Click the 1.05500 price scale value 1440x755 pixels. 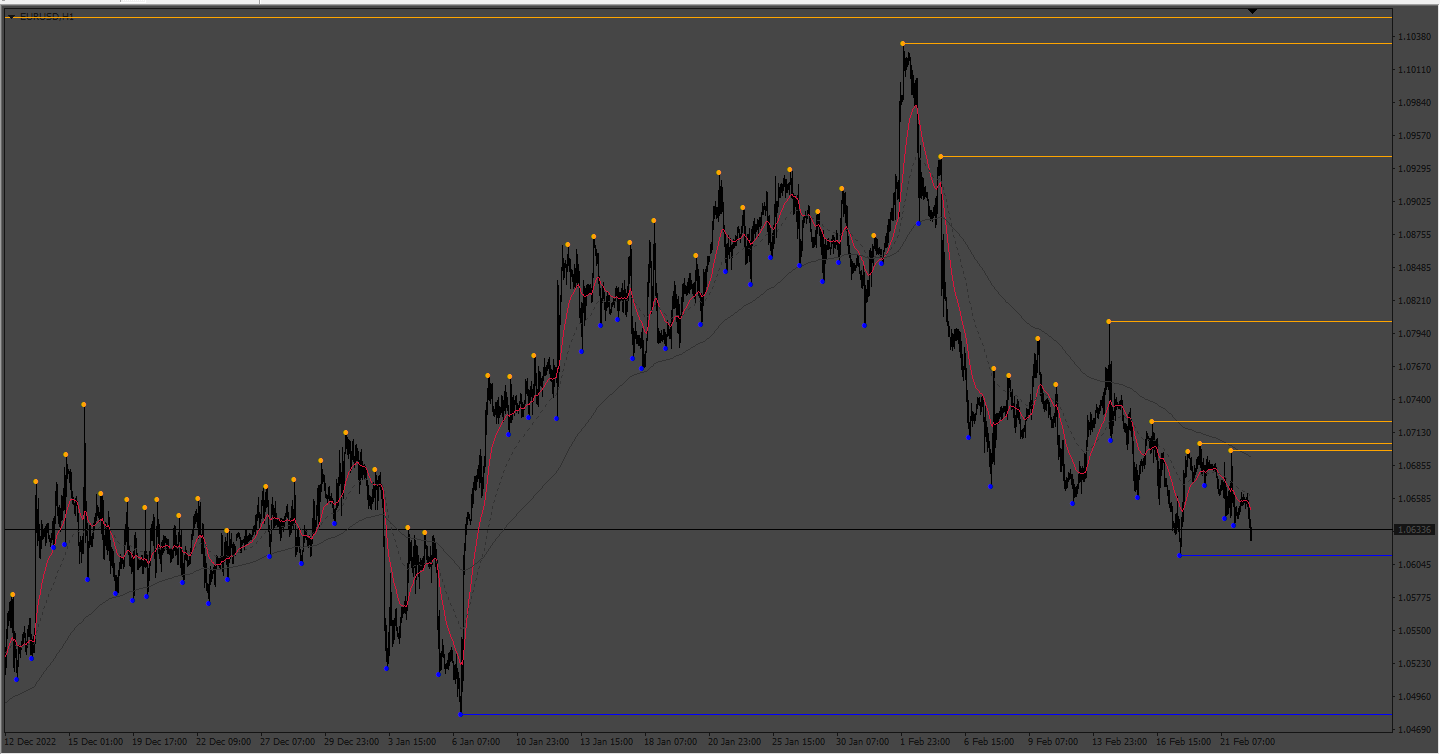1414,631
